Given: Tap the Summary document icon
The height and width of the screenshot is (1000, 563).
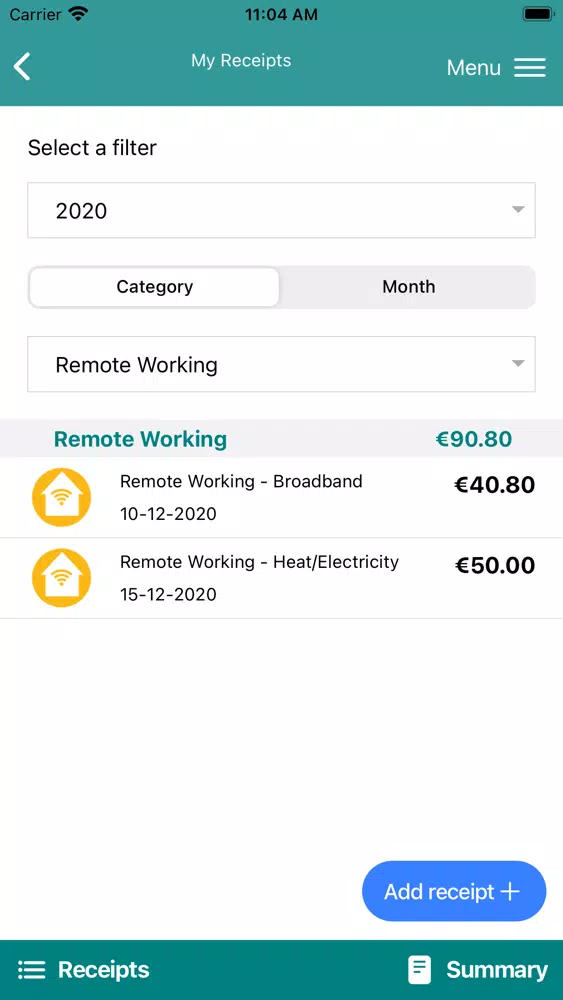Looking at the screenshot, I should tap(419, 970).
